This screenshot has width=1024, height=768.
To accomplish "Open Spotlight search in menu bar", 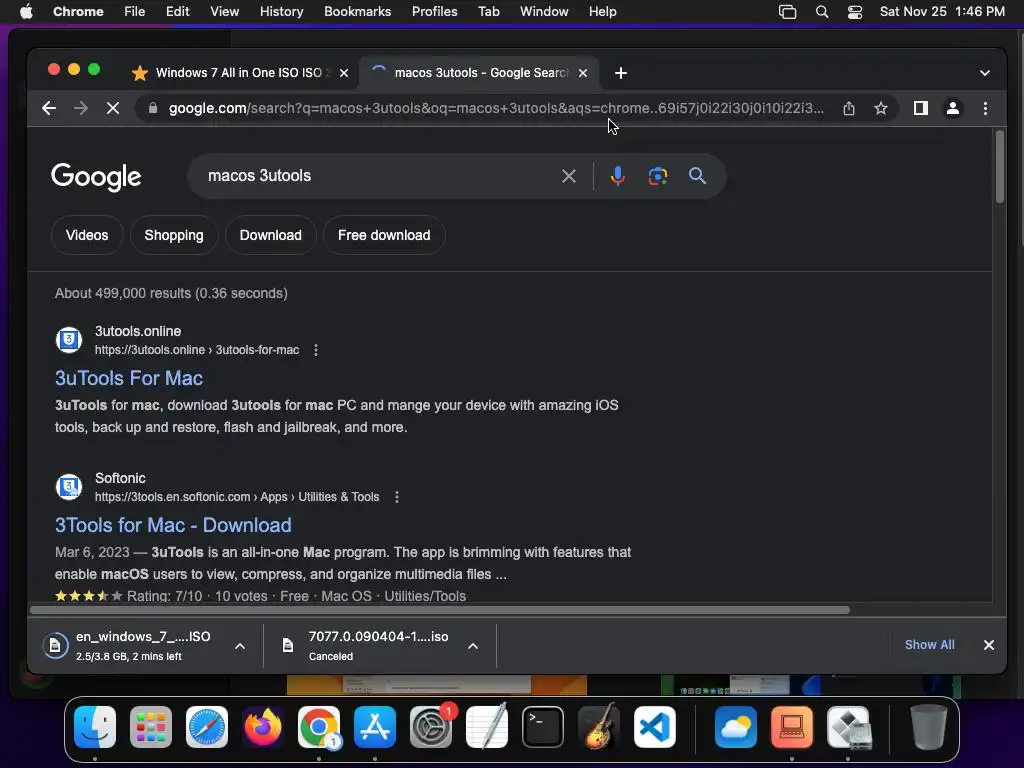I will 822,12.
